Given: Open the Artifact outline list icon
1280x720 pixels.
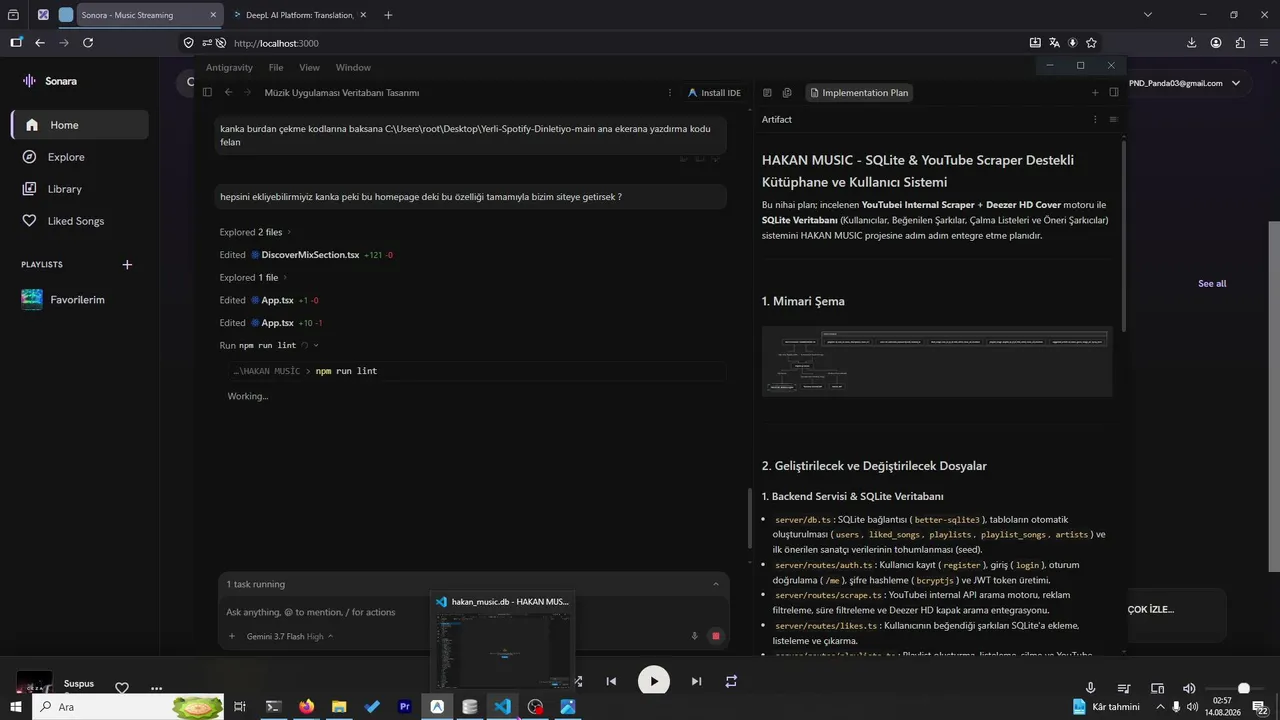Looking at the screenshot, I should [x=1113, y=119].
